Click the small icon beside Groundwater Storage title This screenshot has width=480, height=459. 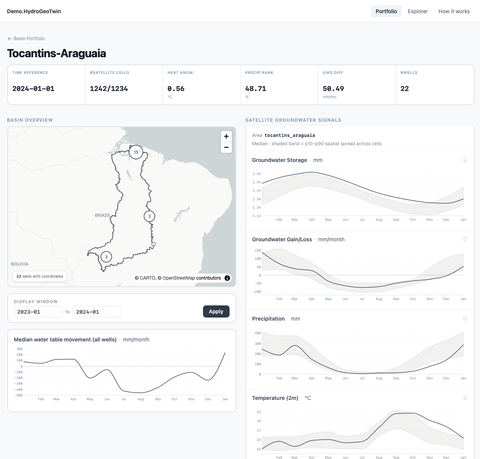[x=465, y=160]
